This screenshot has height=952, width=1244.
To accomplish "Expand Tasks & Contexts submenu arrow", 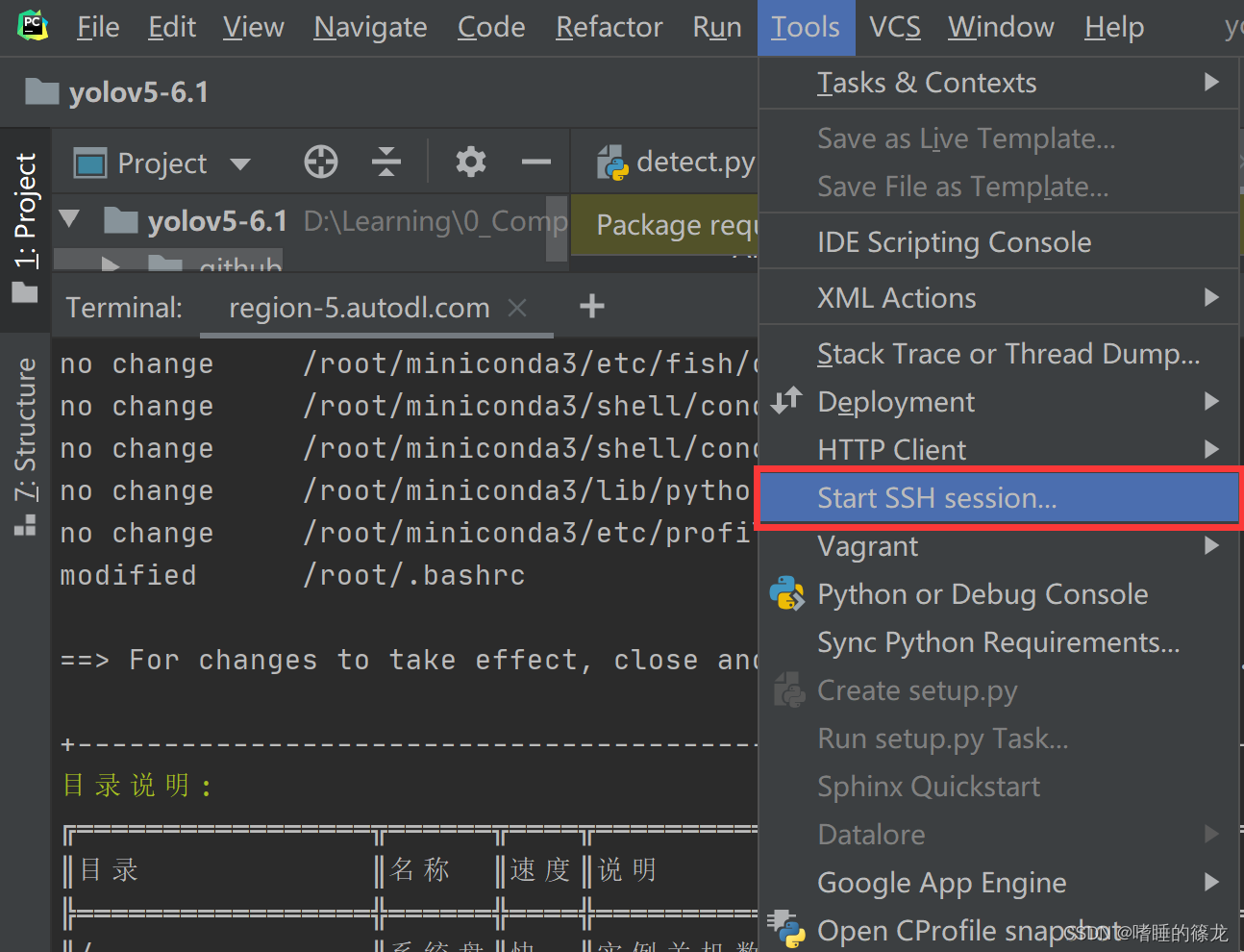I will 1211,82.
